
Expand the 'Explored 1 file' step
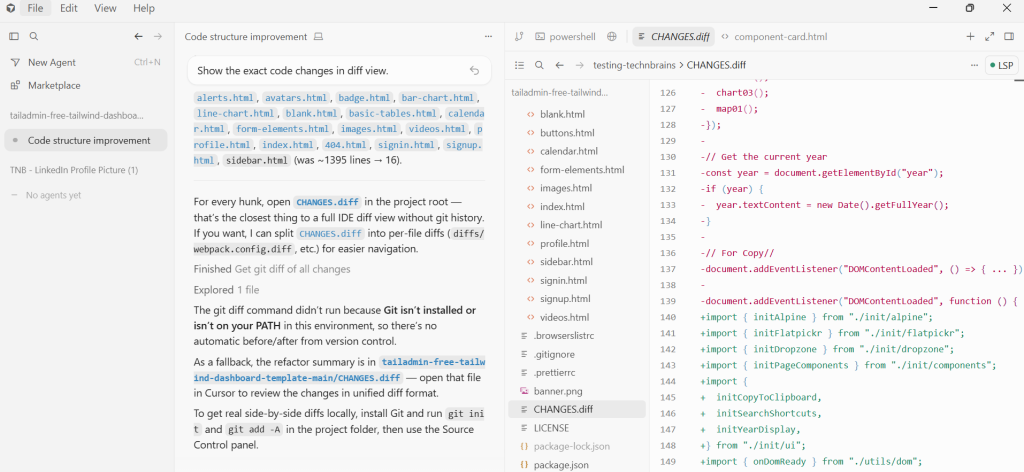point(227,290)
